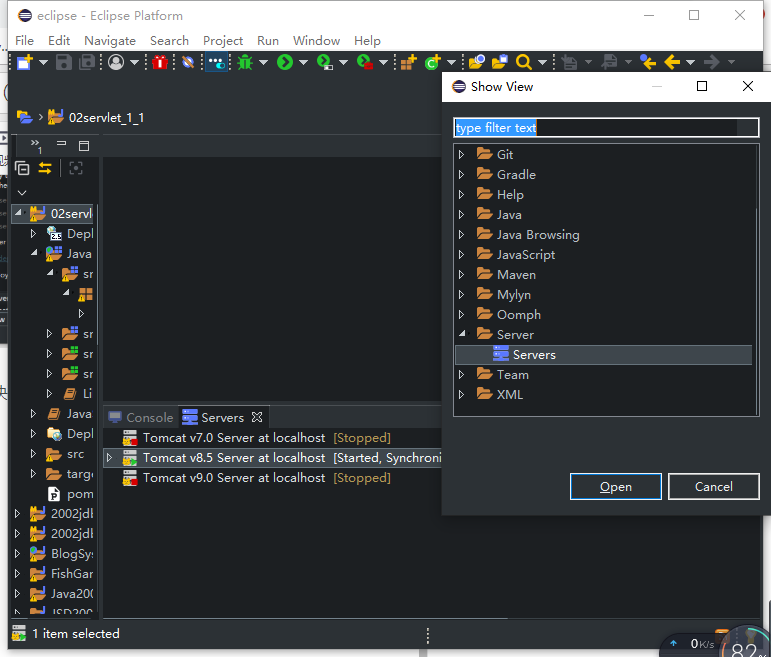Collapse the Server folder in Show View

tap(462, 334)
